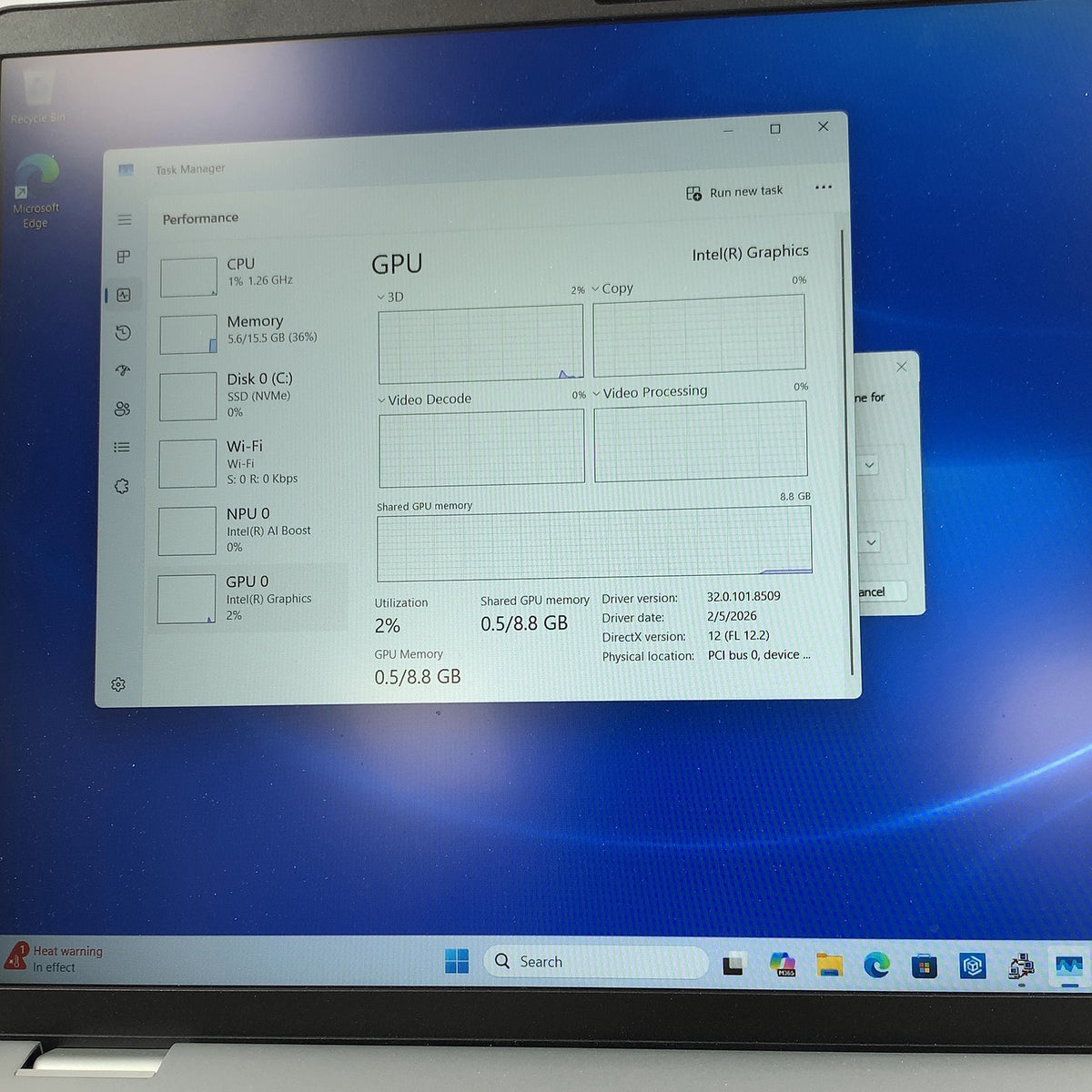The width and height of the screenshot is (1092, 1092).
Task: Click the Copy engine graph area
Action: pos(699,335)
